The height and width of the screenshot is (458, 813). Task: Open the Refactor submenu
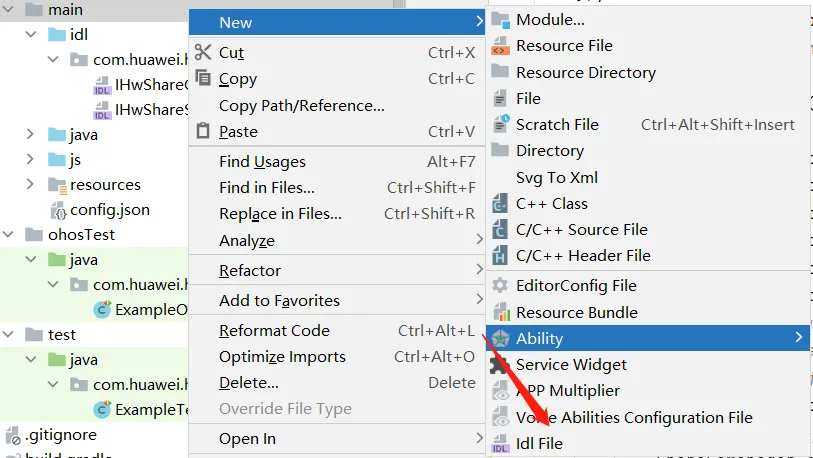pyautogui.click(x=250, y=271)
